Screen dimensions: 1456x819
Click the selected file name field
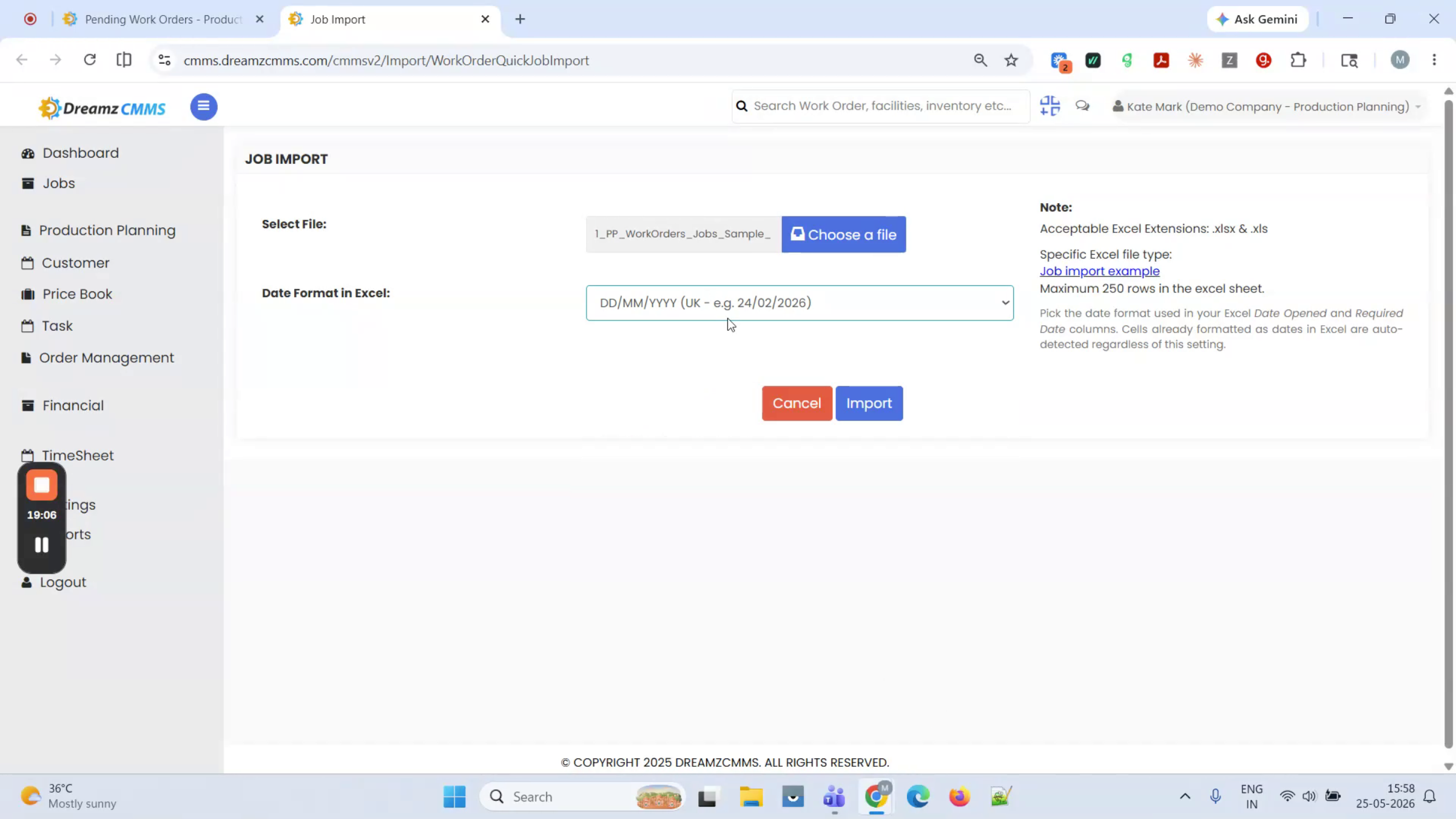coord(683,234)
